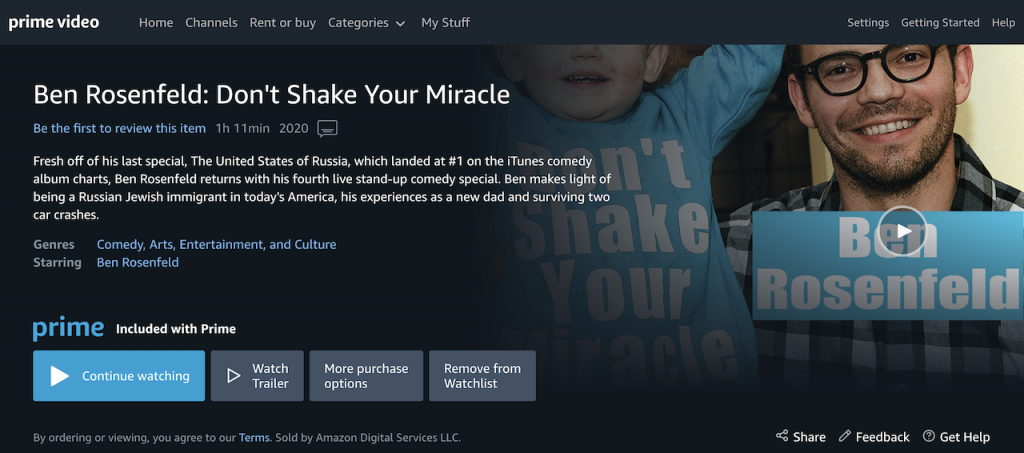Click More purchase options button
This screenshot has height=453, width=1024.
[366, 376]
